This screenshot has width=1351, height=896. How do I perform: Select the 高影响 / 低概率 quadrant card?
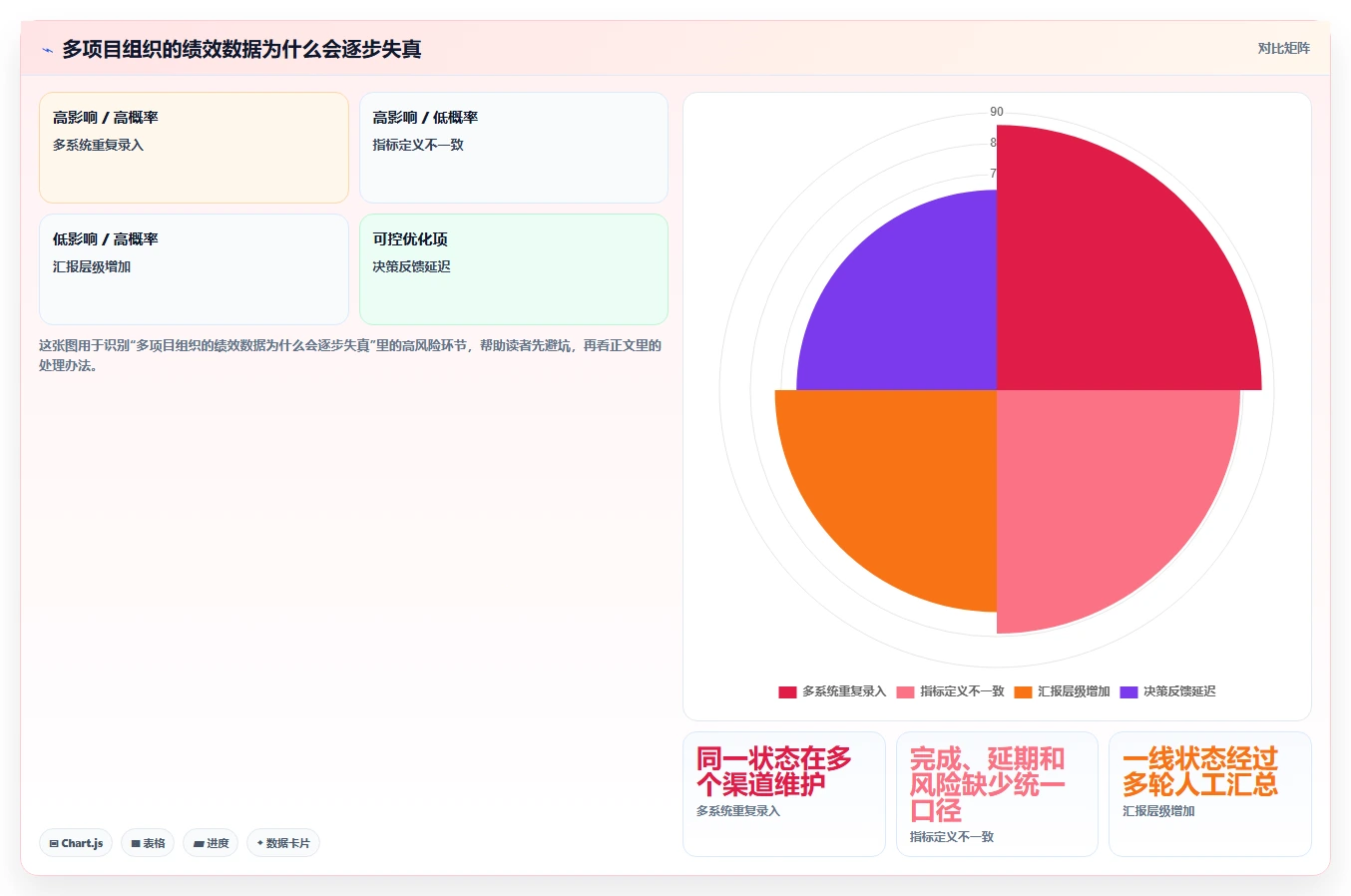coord(514,148)
